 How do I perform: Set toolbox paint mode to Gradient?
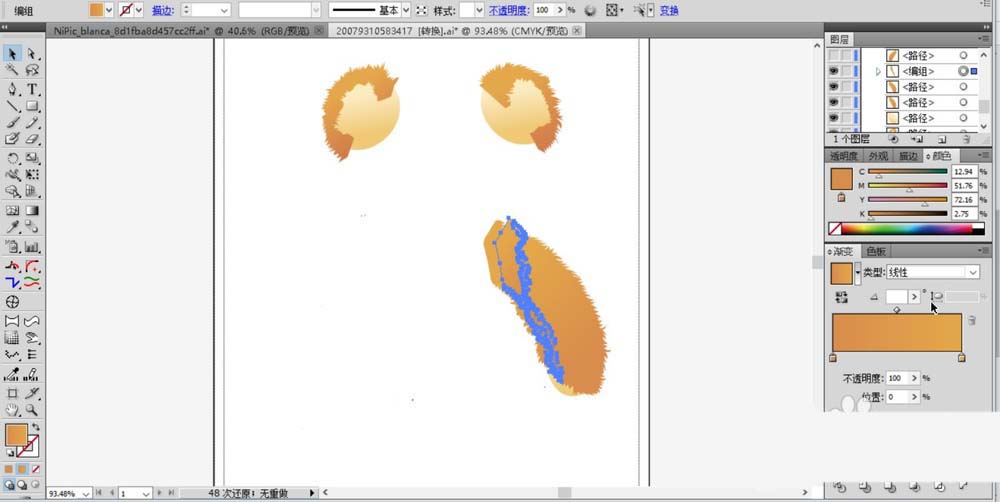22,469
